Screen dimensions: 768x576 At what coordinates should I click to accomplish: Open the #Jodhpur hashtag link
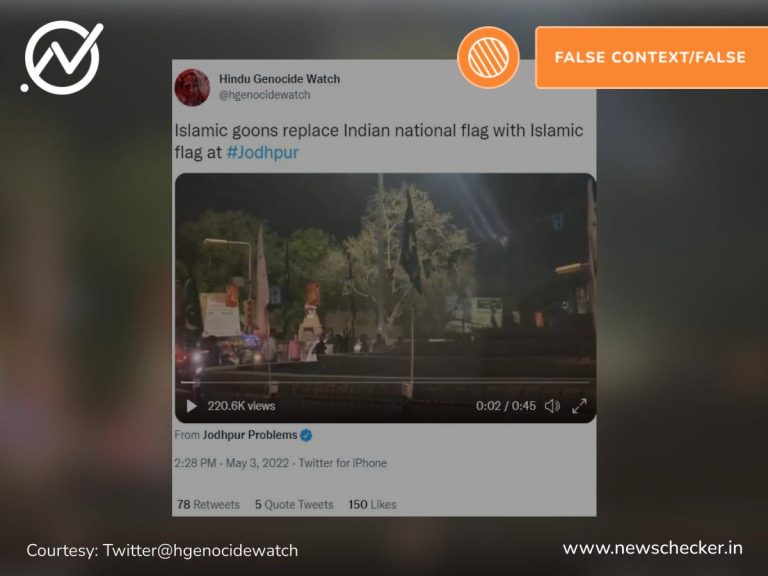[x=262, y=152]
